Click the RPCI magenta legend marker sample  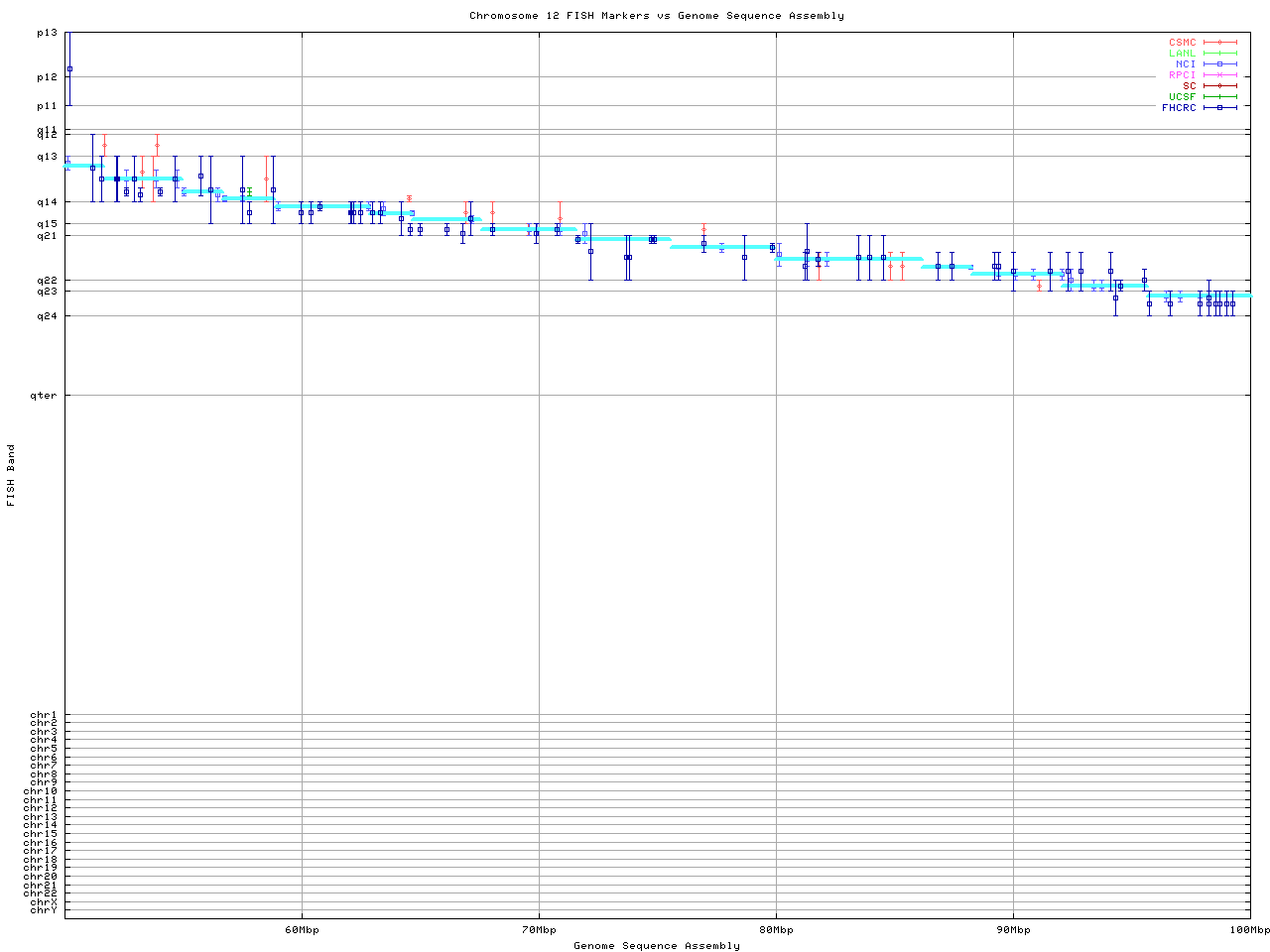[1219, 75]
